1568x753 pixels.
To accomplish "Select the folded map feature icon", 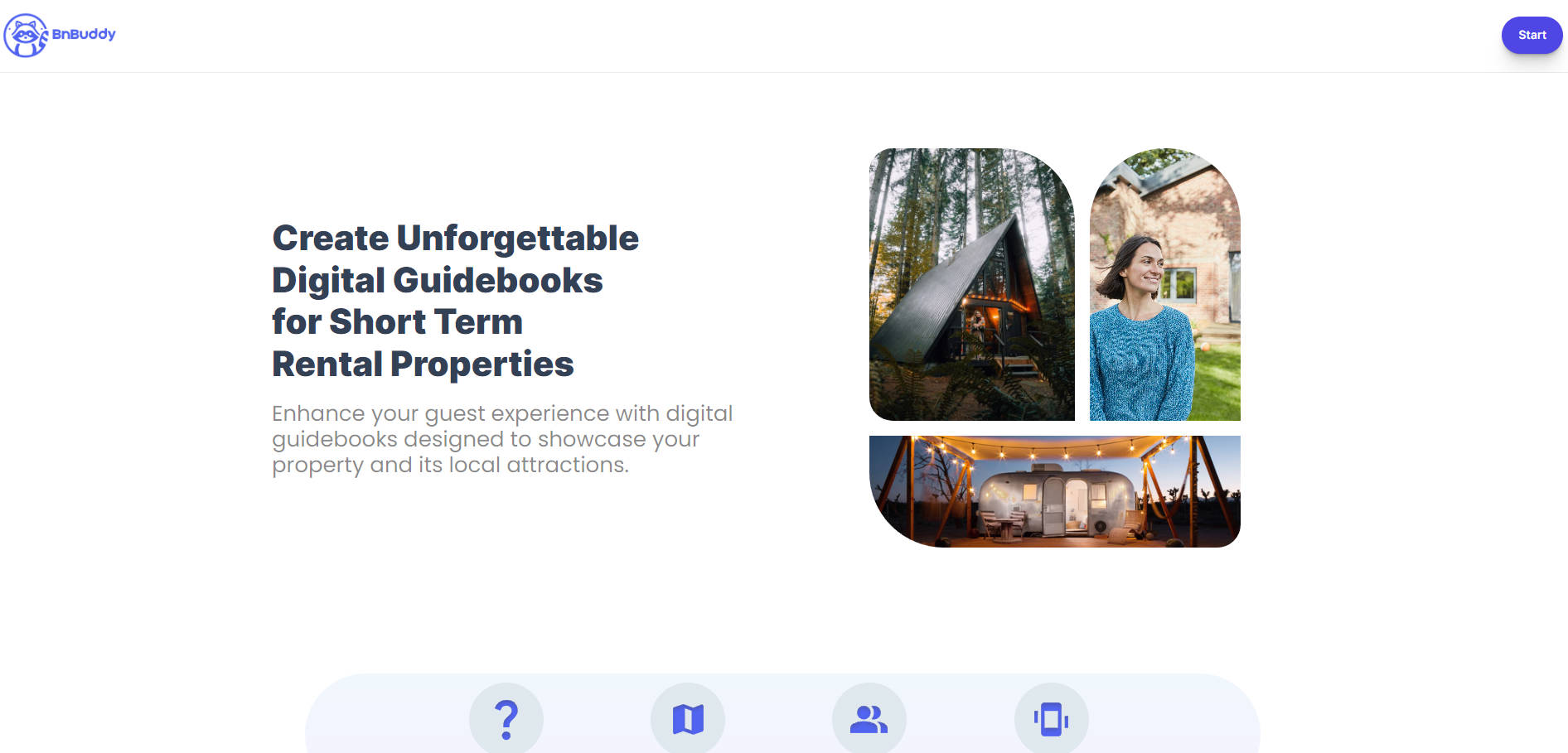I will point(688,719).
